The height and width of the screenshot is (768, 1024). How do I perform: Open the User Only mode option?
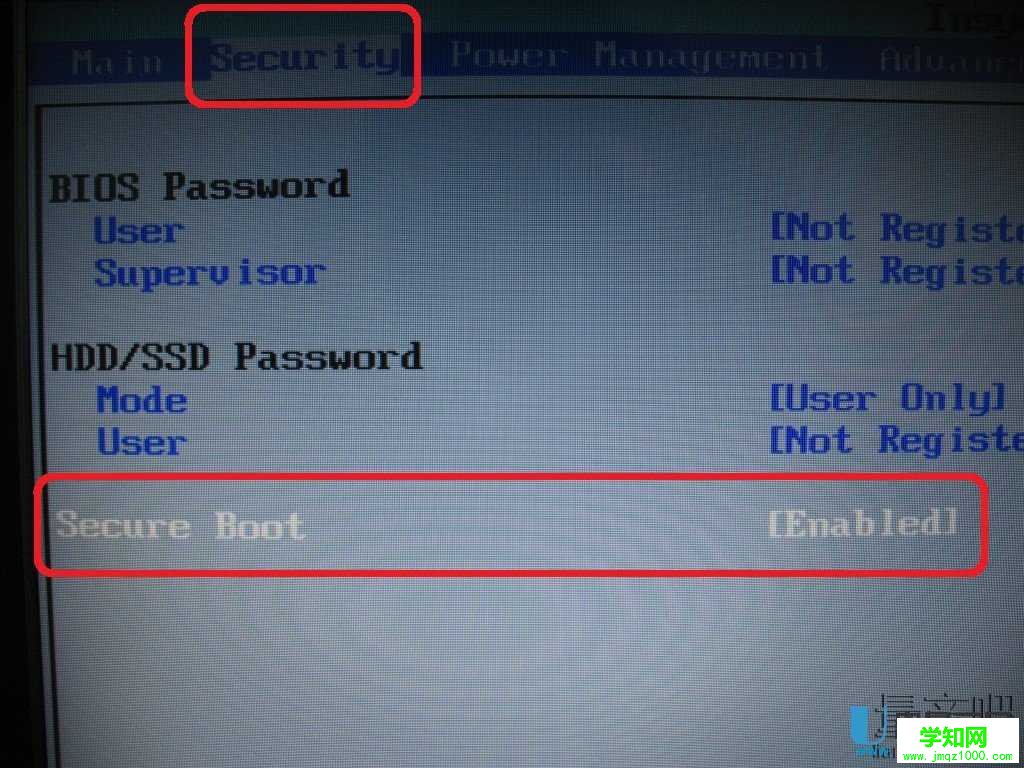click(888, 399)
